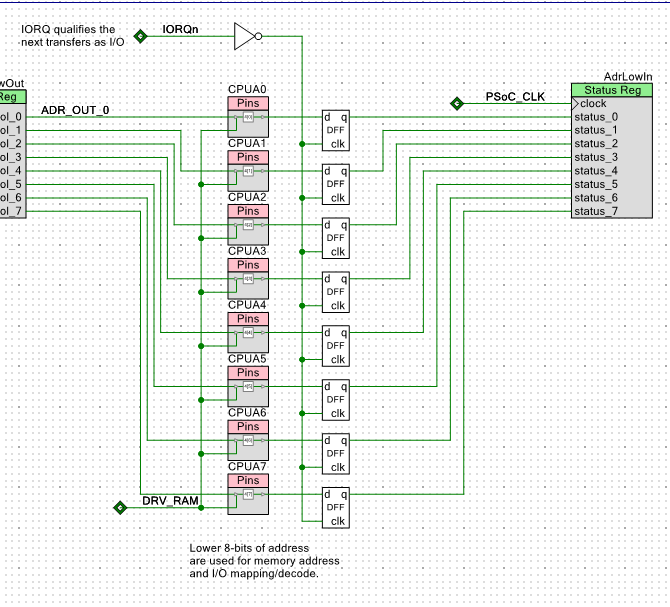Select the IORQn green input connector
This screenshot has width=670, height=607.
tap(141, 36)
